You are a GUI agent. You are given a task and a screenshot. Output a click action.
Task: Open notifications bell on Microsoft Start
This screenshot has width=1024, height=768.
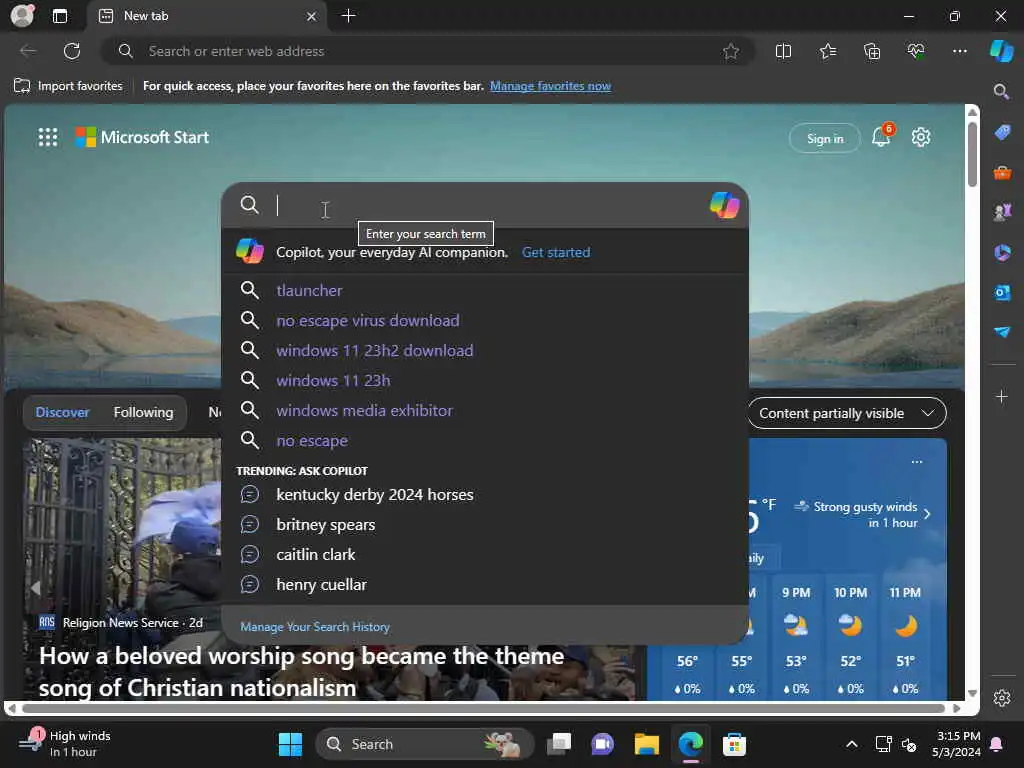(x=881, y=137)
